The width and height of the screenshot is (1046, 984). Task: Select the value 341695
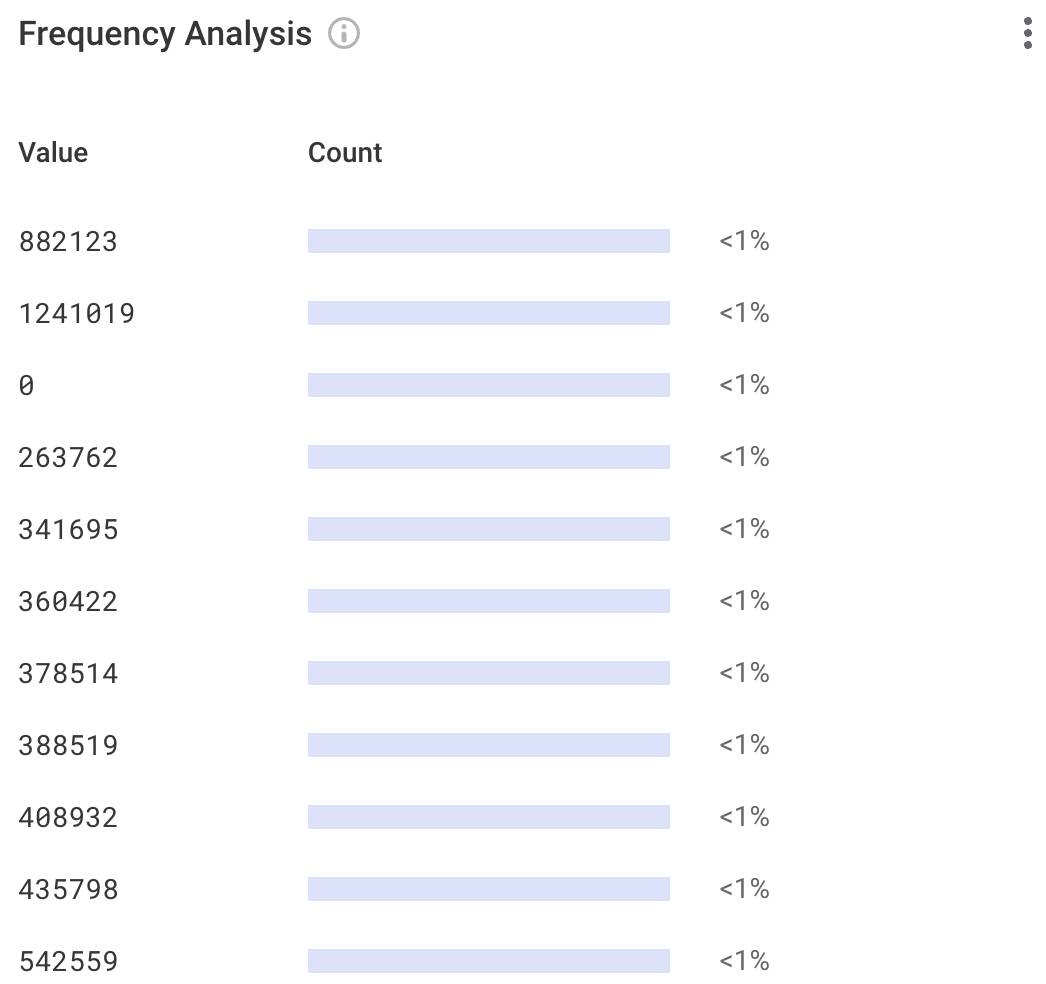pos(68,529)
